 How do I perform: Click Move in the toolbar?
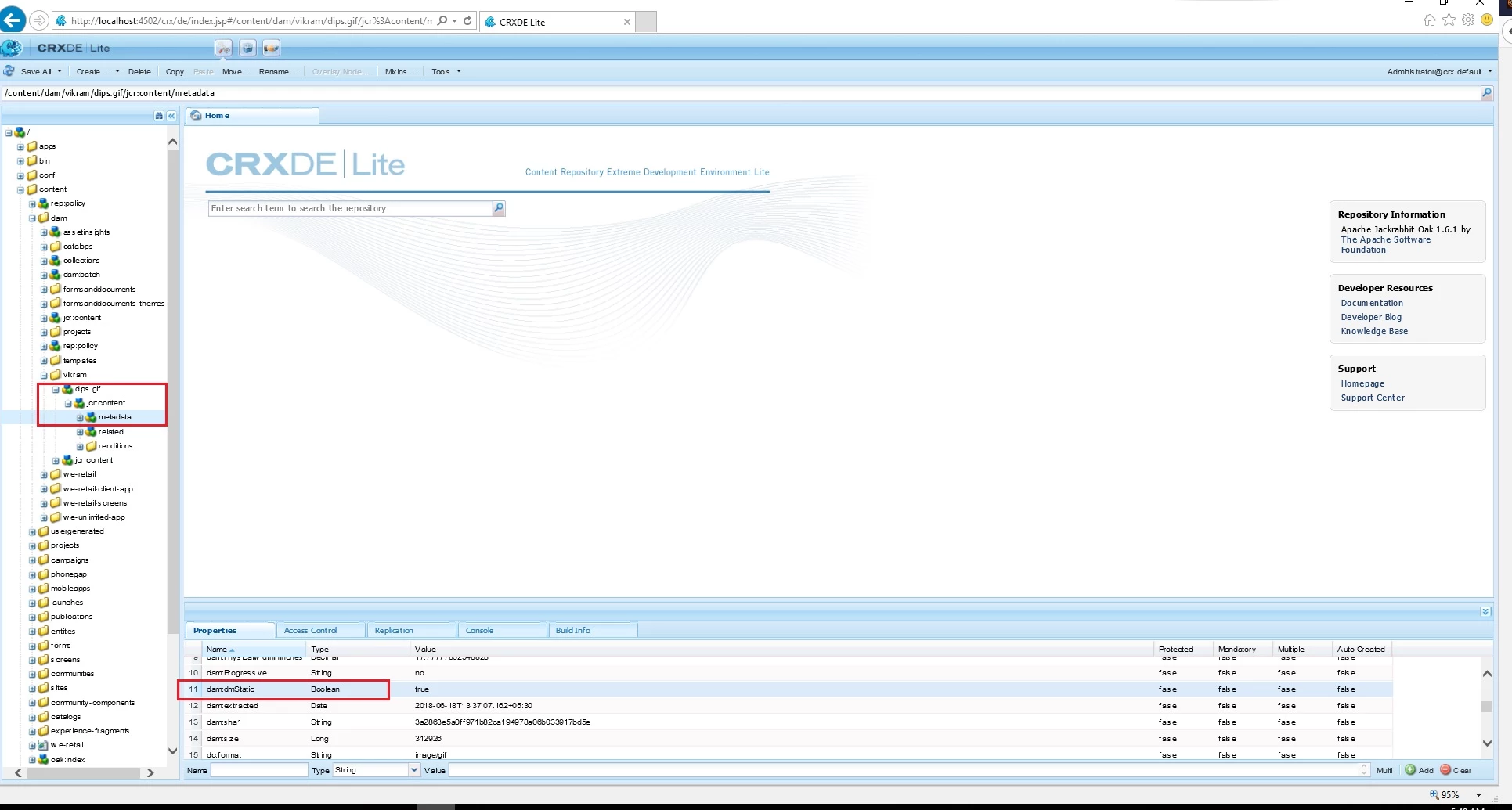[236, 71]
